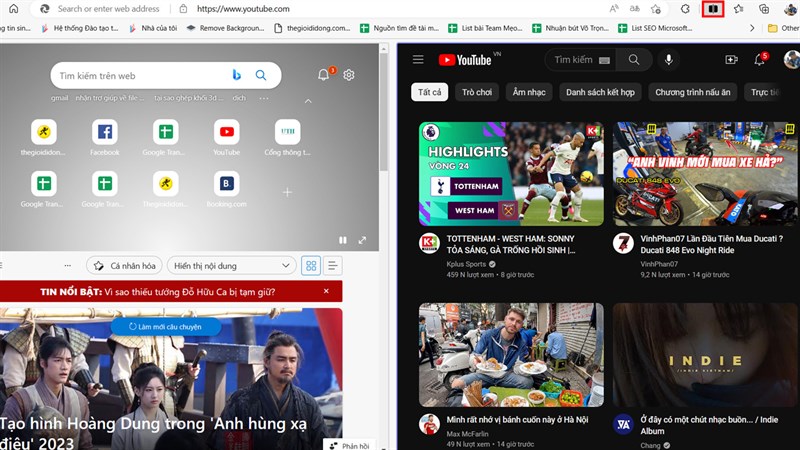This screenshot has width=800, height=450.
Task: Open YouTube notifications bell
Action: coord(760,59)
